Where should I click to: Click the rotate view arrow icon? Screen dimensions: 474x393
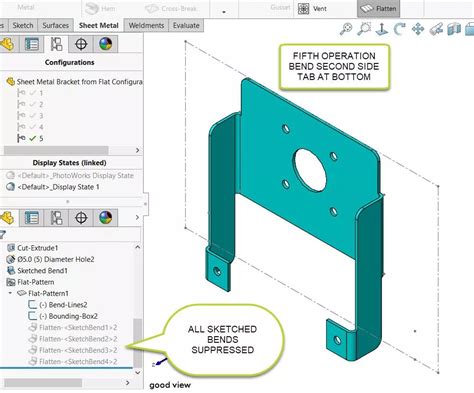pos(399,29)
